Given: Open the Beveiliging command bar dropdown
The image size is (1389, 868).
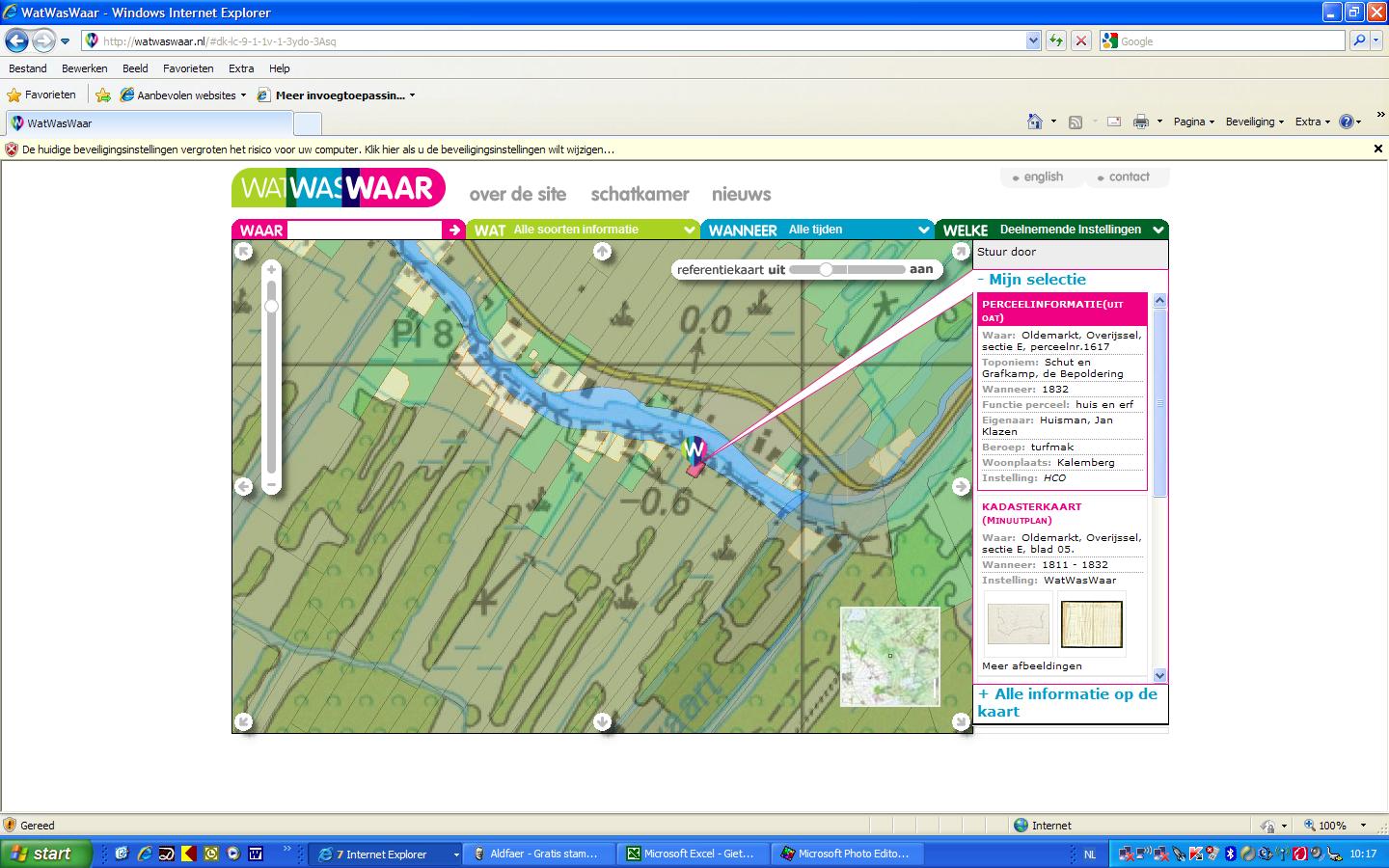Looking at the screenshot, I should (1254, 122).
